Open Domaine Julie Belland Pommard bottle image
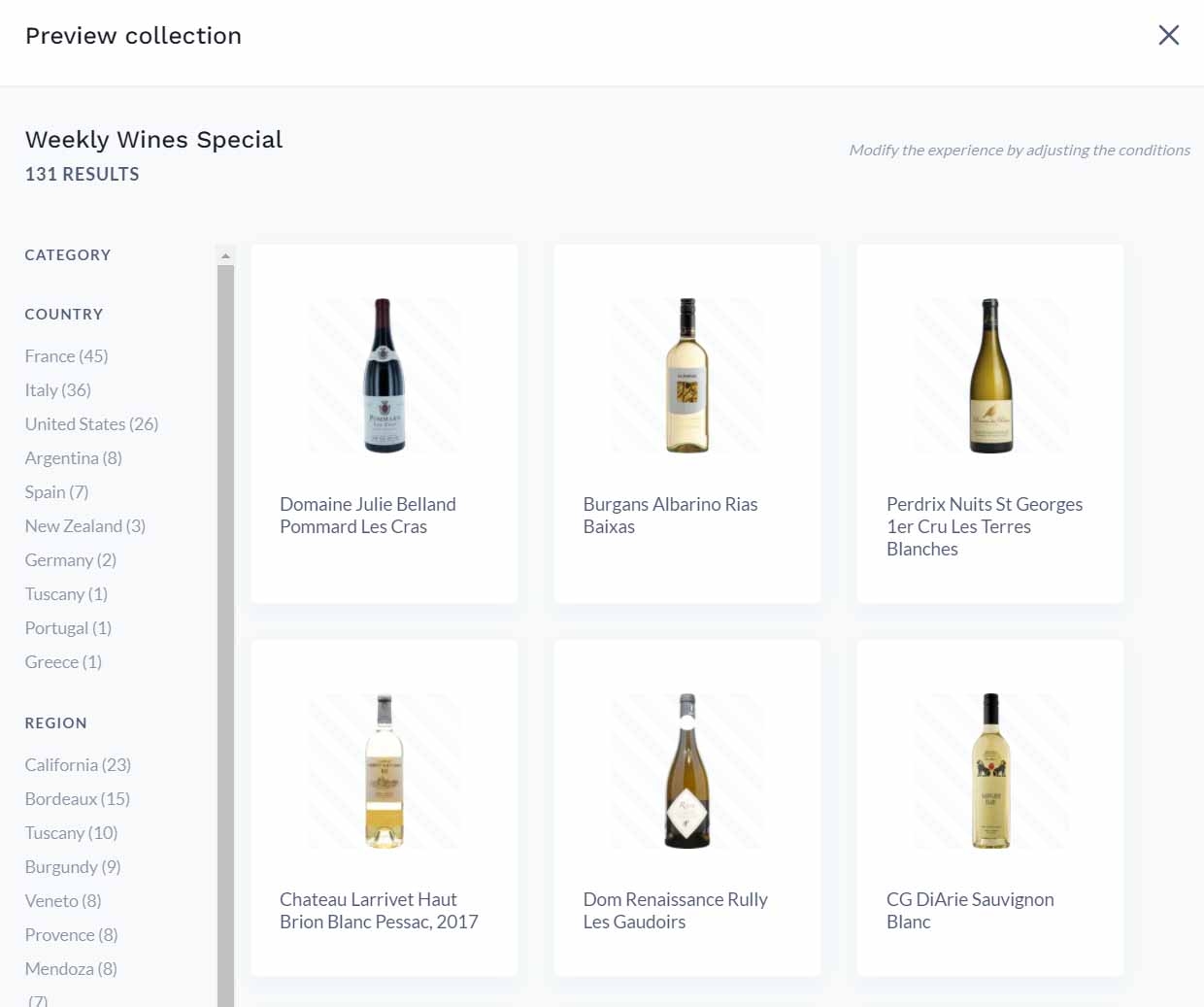 pyautogui.click(x=385, y=375)
